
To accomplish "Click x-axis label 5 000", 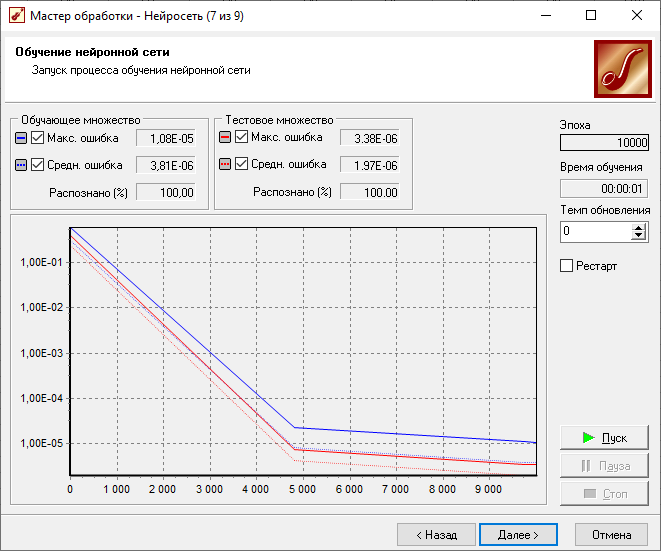I will (x=302, y=489).
